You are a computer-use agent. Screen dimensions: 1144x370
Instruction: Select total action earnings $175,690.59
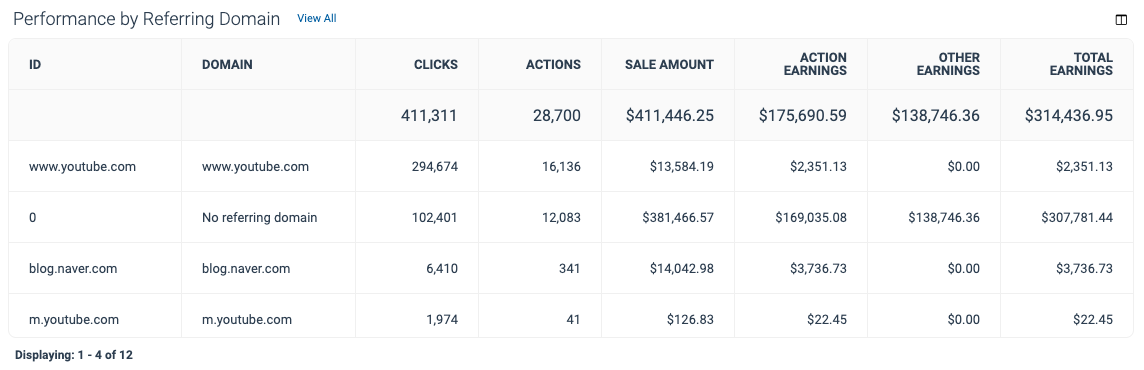[803, 115]
